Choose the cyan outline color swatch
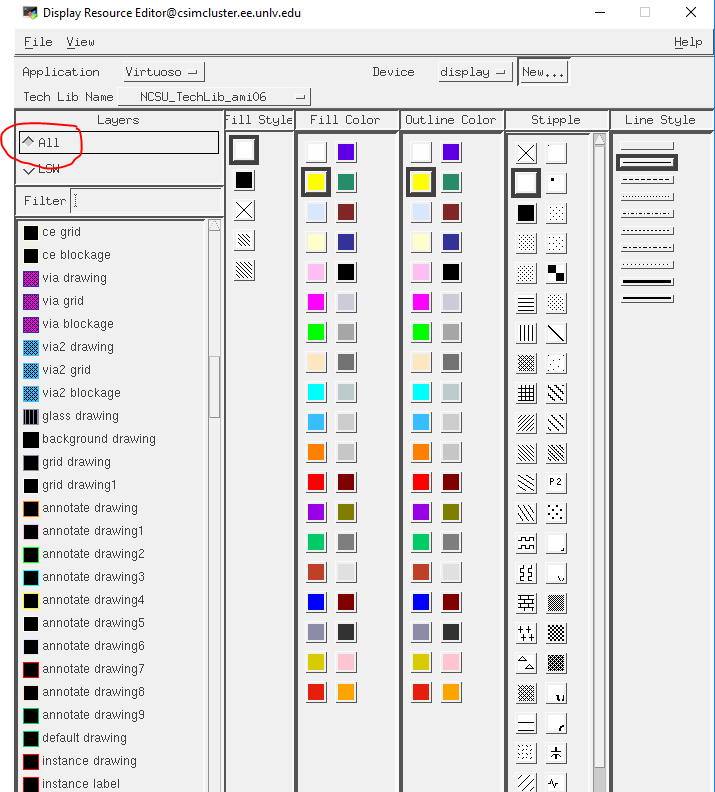 coord(421,392)
